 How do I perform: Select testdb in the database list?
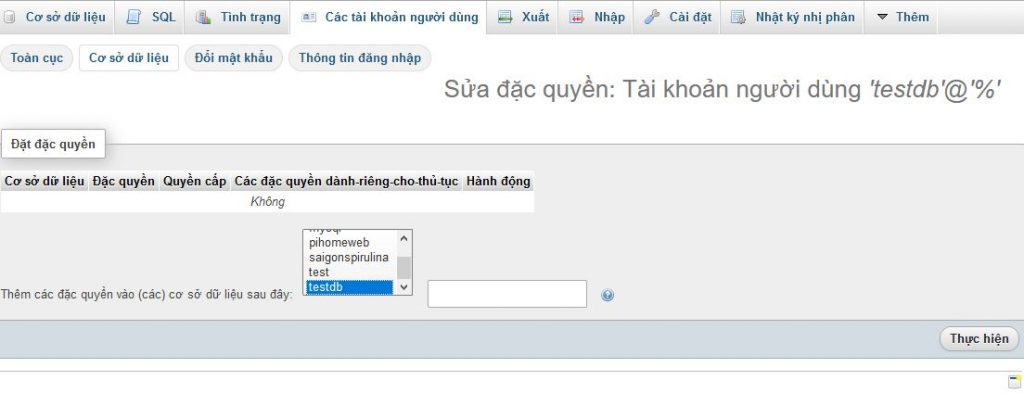click(350, 287)
